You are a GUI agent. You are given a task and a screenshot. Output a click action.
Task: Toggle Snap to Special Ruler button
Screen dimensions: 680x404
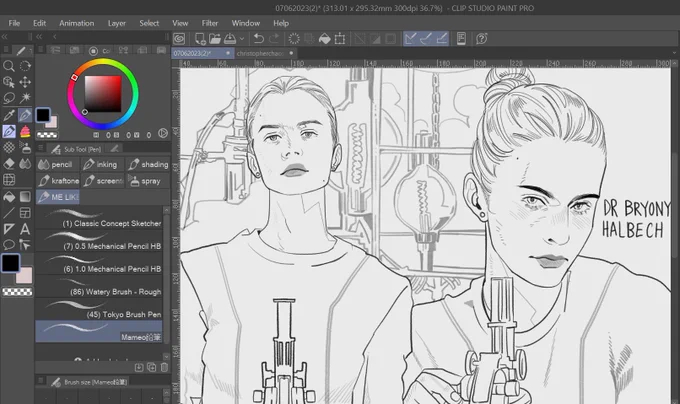click(x=426, y=39)
